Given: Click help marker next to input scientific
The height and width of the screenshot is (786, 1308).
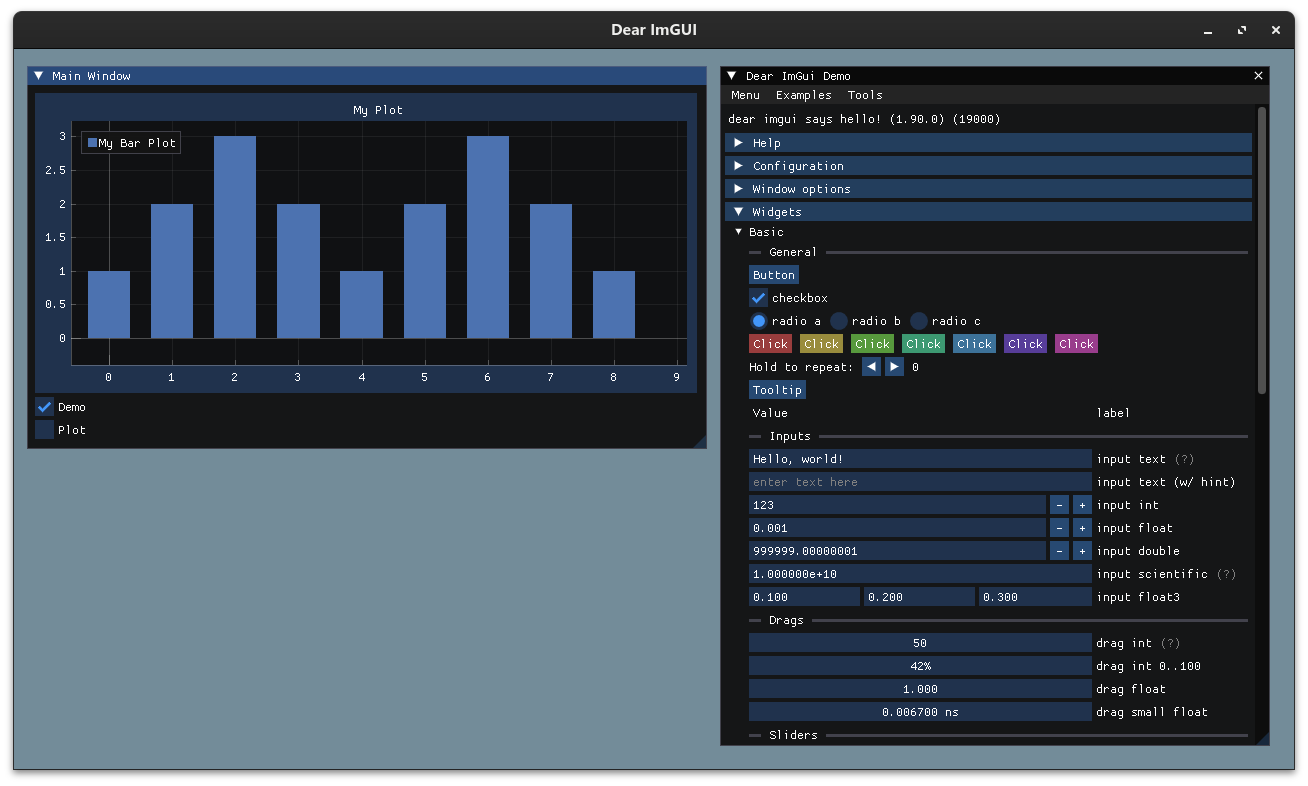Looking at the screenshot, I should (x=1226, y=574).
